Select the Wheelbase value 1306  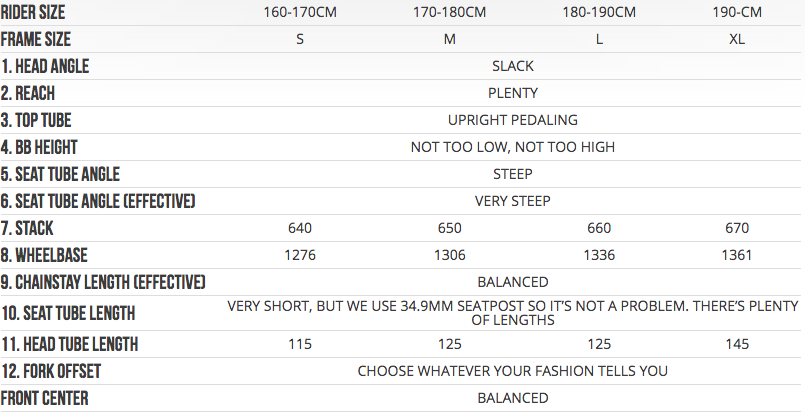point(450,255)
